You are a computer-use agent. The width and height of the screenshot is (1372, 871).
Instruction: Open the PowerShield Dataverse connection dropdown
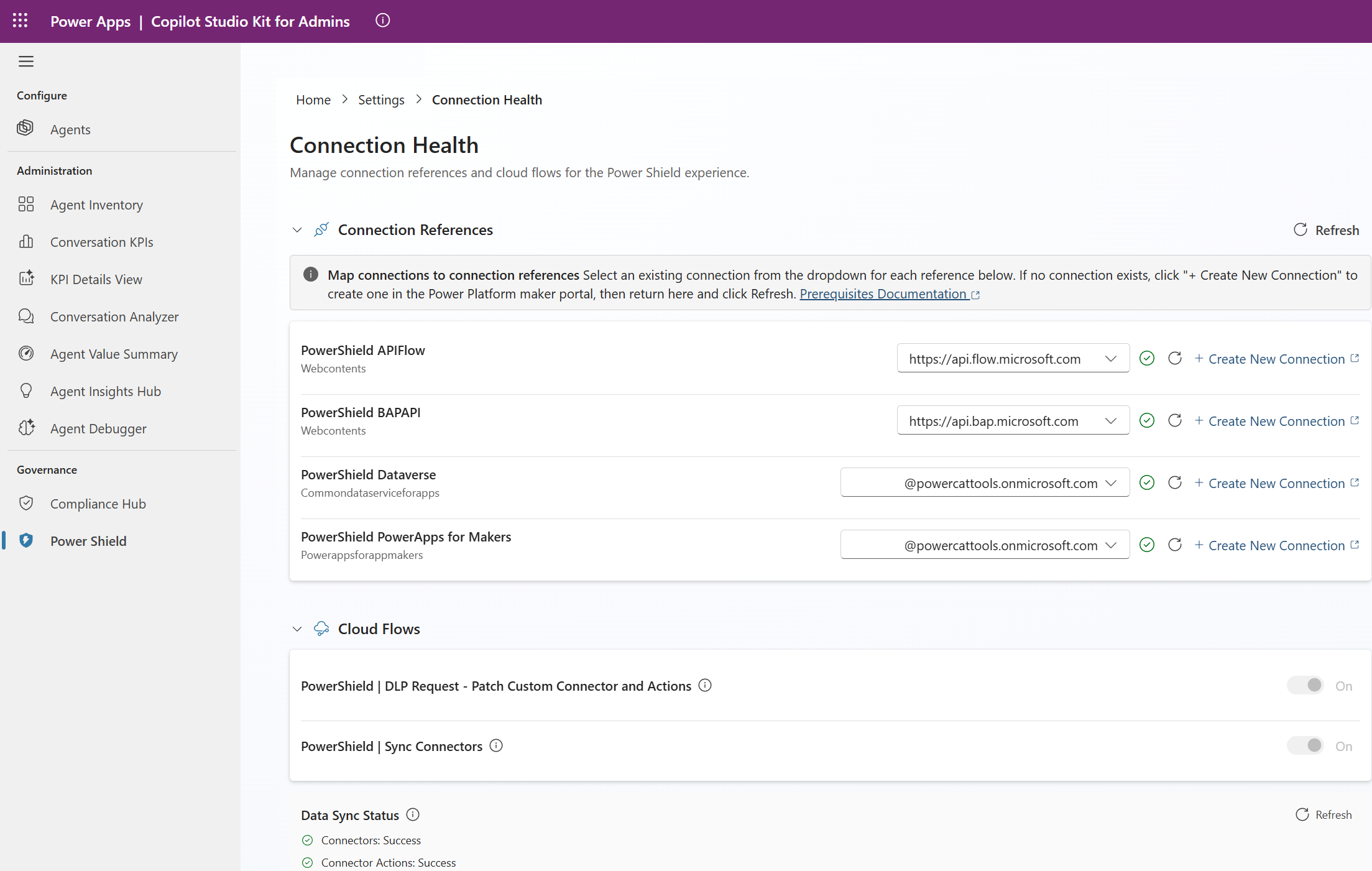[x=985, y=482]
